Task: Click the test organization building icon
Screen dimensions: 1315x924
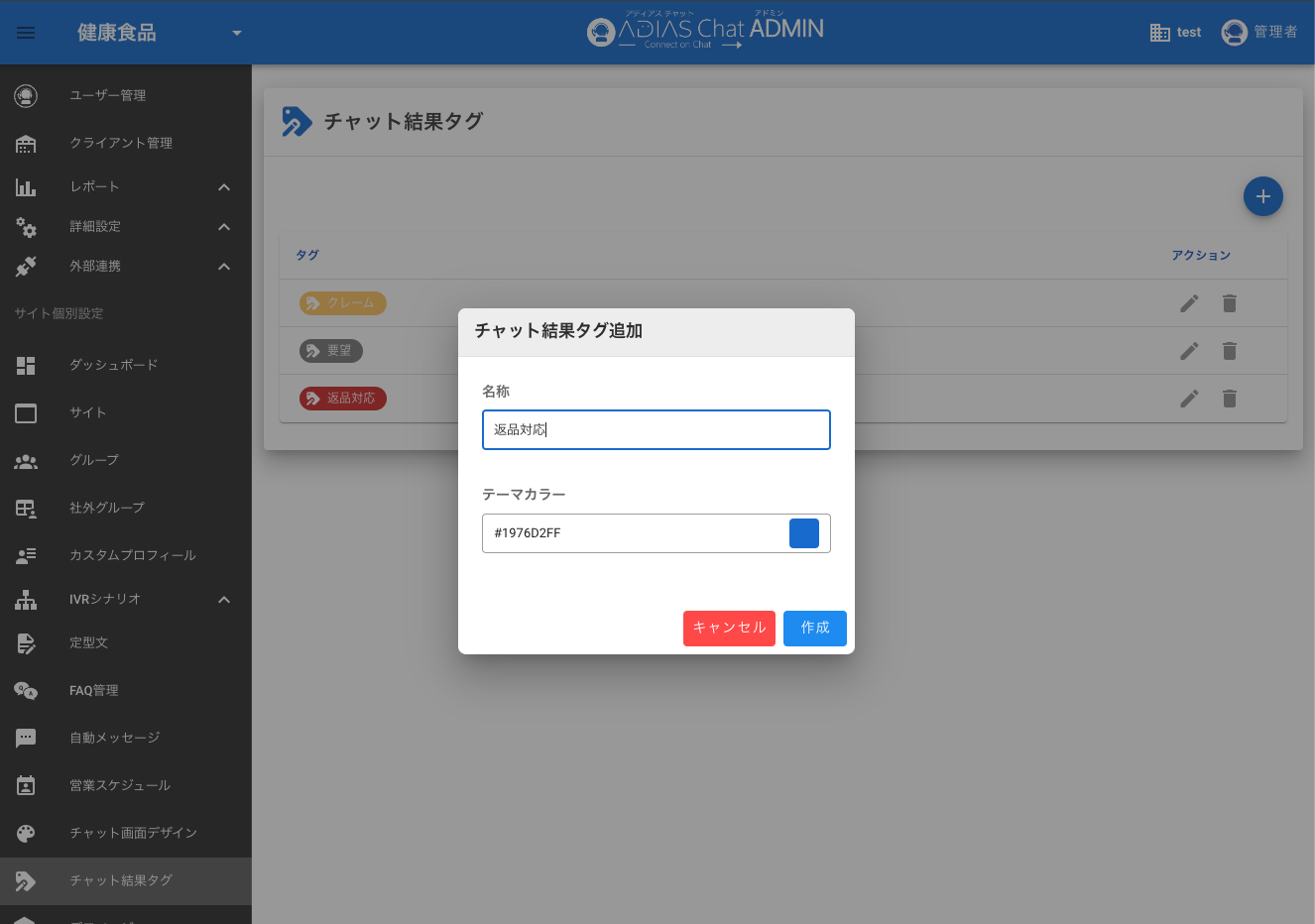Action: coord(1159,33)
